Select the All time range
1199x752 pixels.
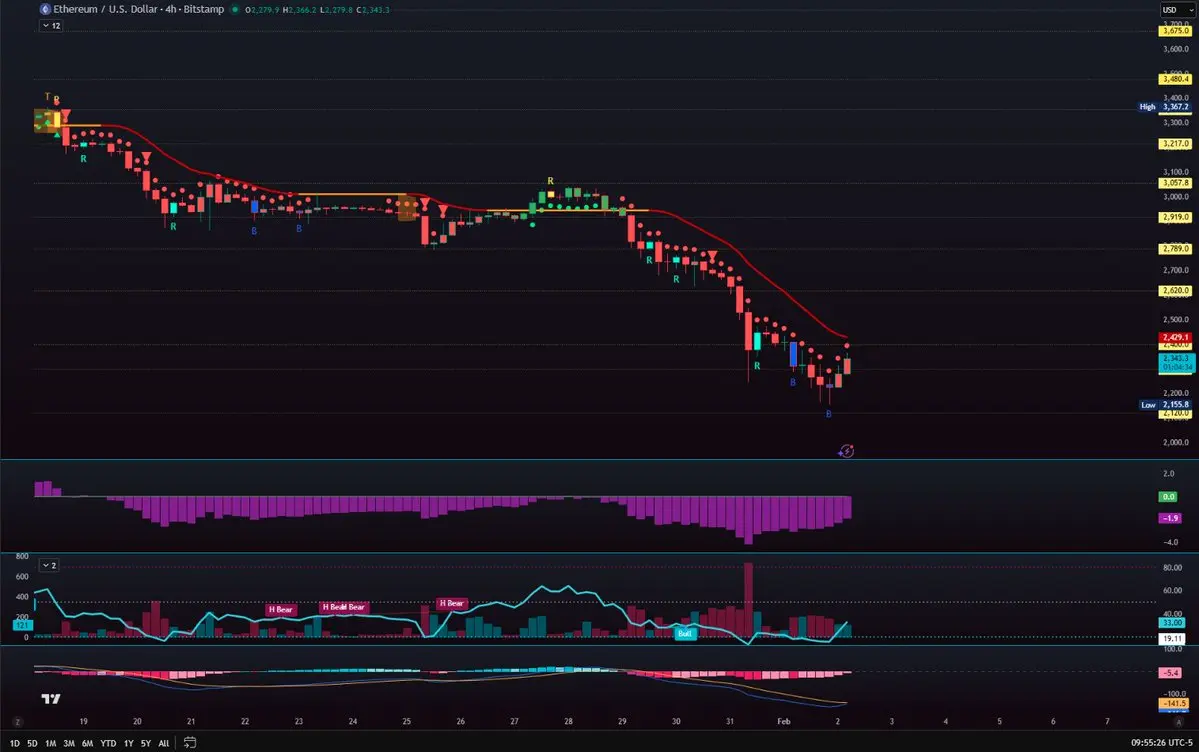tap(164, 743)
